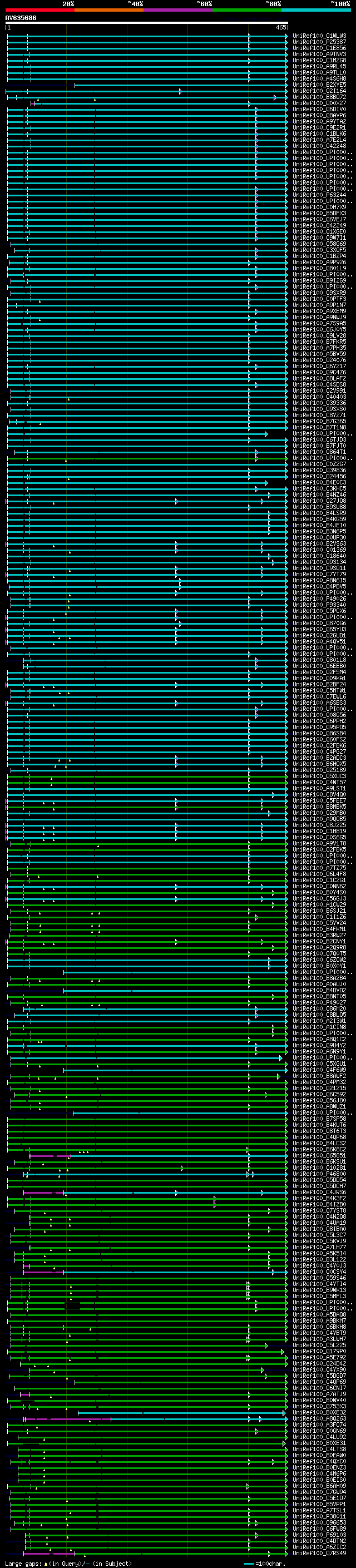Click the cyan =100char. scale bar

point(249,1564)
